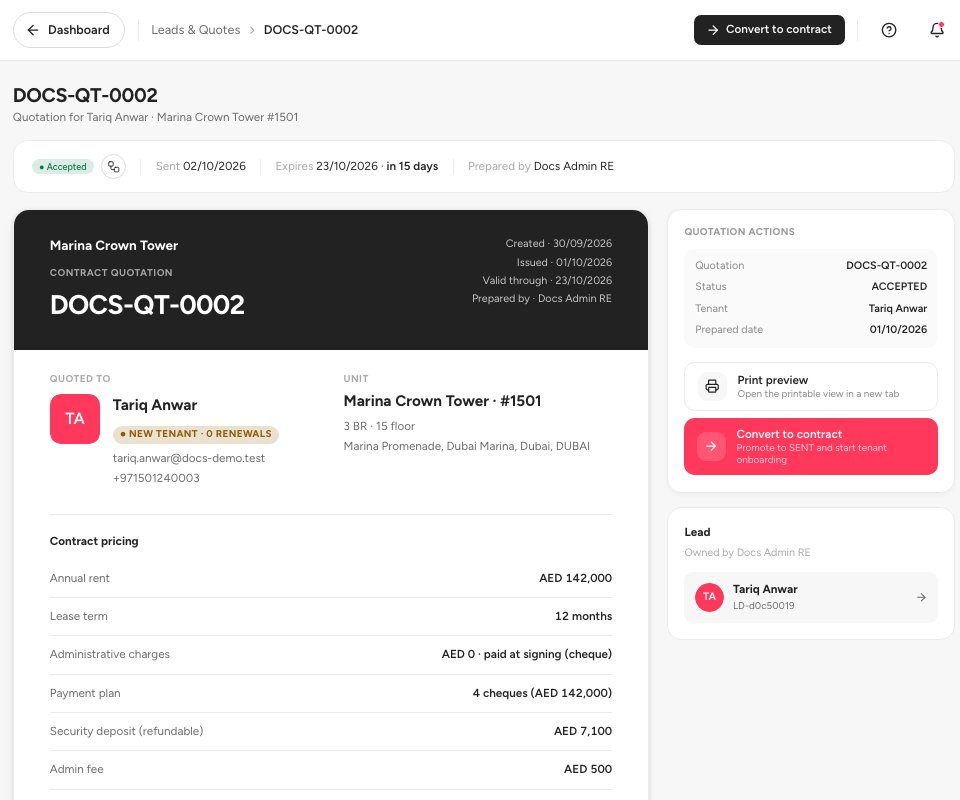Click the New Tenant · 0 Renewals badge
Image resolution: width=960 pixels, height=800 pixels.
pos(195,434)
